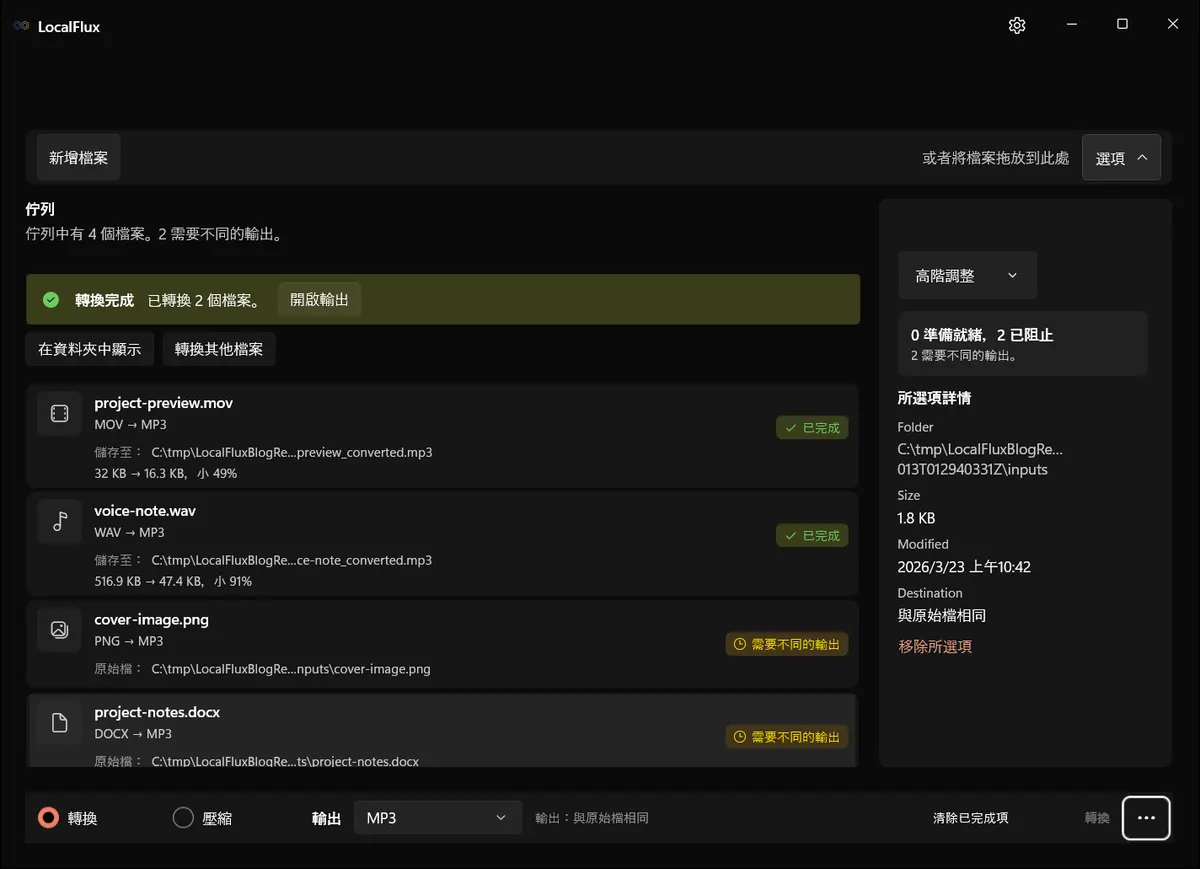This screenshot has width=1200, height=869.
Task: Click the 2026/3/23 上午10:42 modified value
Action: tap(964, 567)
